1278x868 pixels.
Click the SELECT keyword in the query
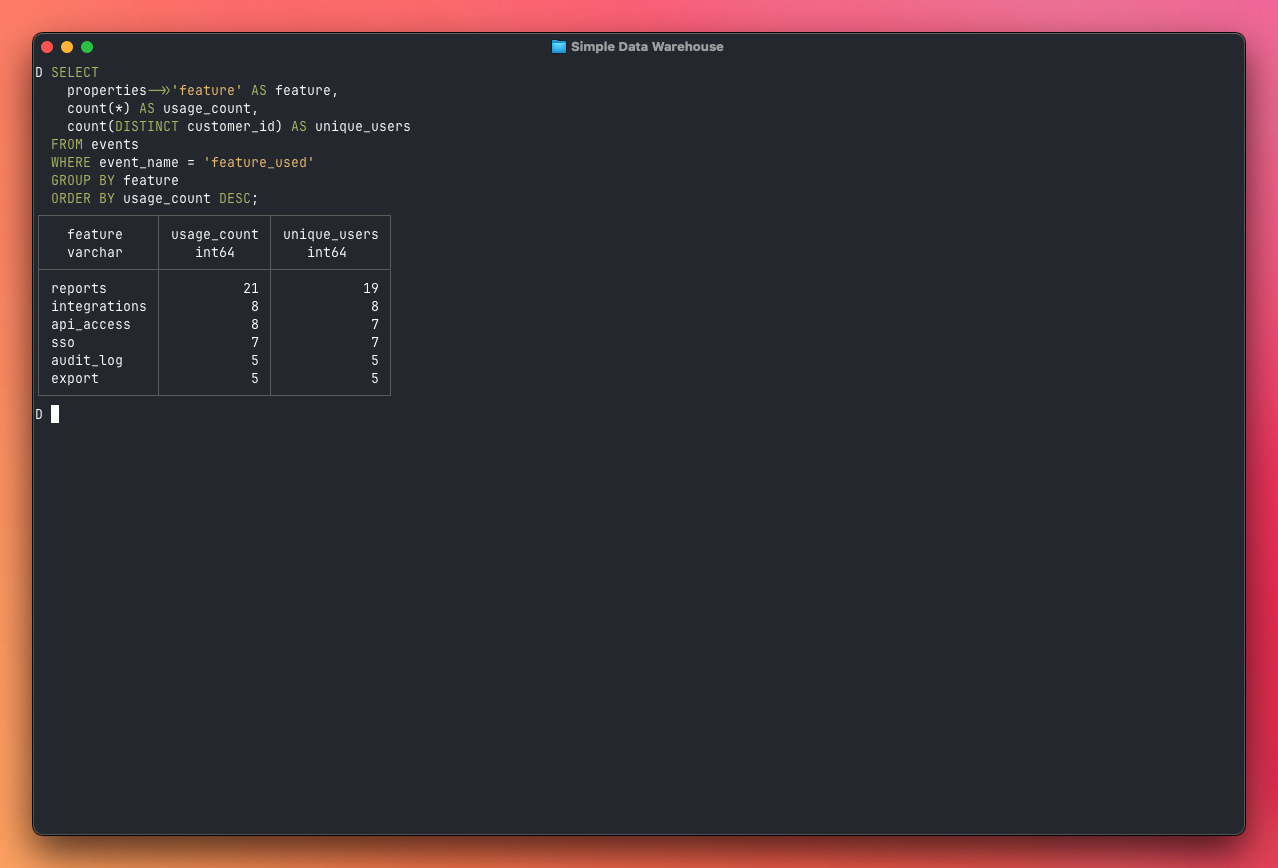click(x=75, y=73)
